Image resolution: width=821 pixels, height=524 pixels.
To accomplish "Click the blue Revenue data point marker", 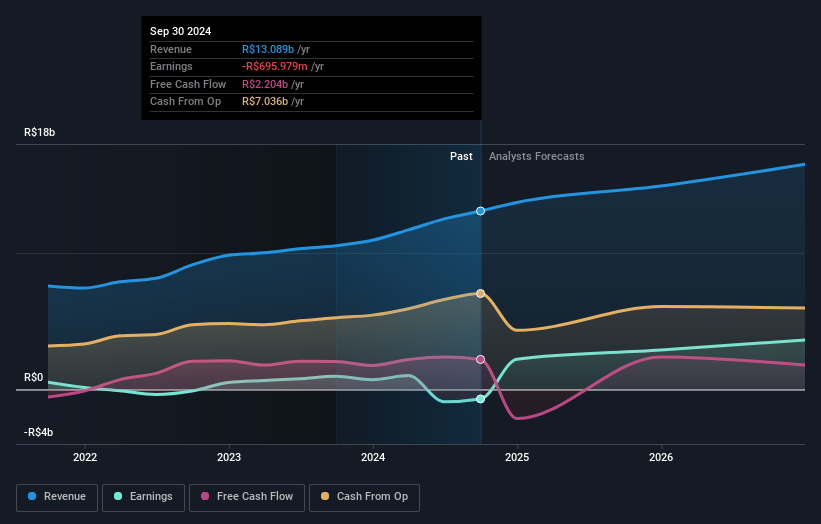I will point(480,211).
